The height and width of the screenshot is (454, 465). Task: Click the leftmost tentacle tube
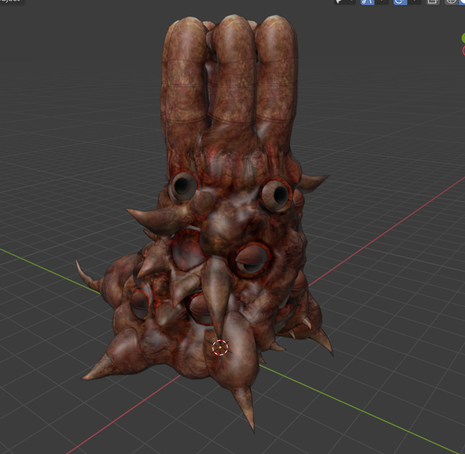pyautogui.click(x=184, y=77)
